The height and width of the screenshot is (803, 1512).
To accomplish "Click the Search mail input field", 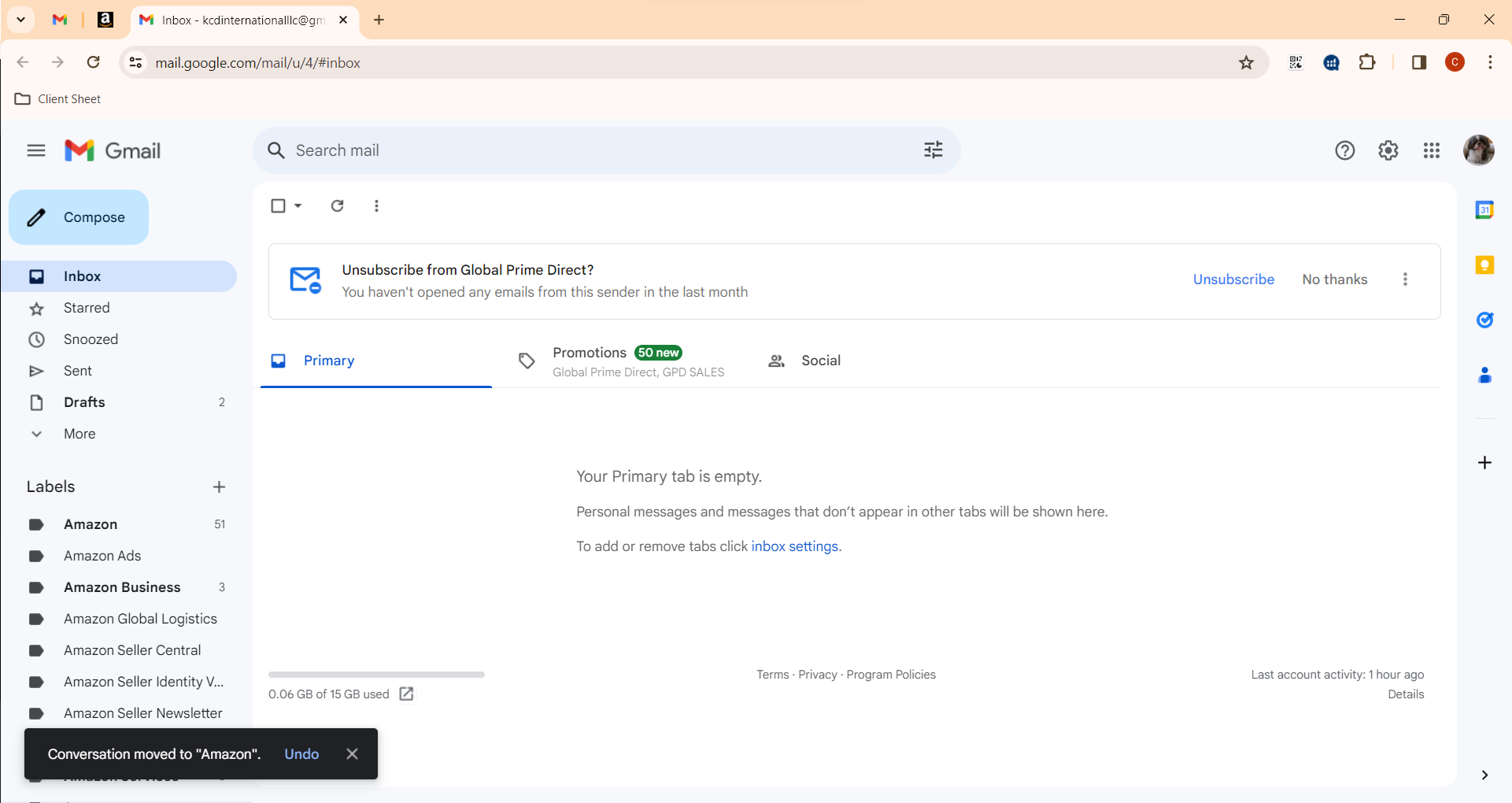I will (606, 150).
